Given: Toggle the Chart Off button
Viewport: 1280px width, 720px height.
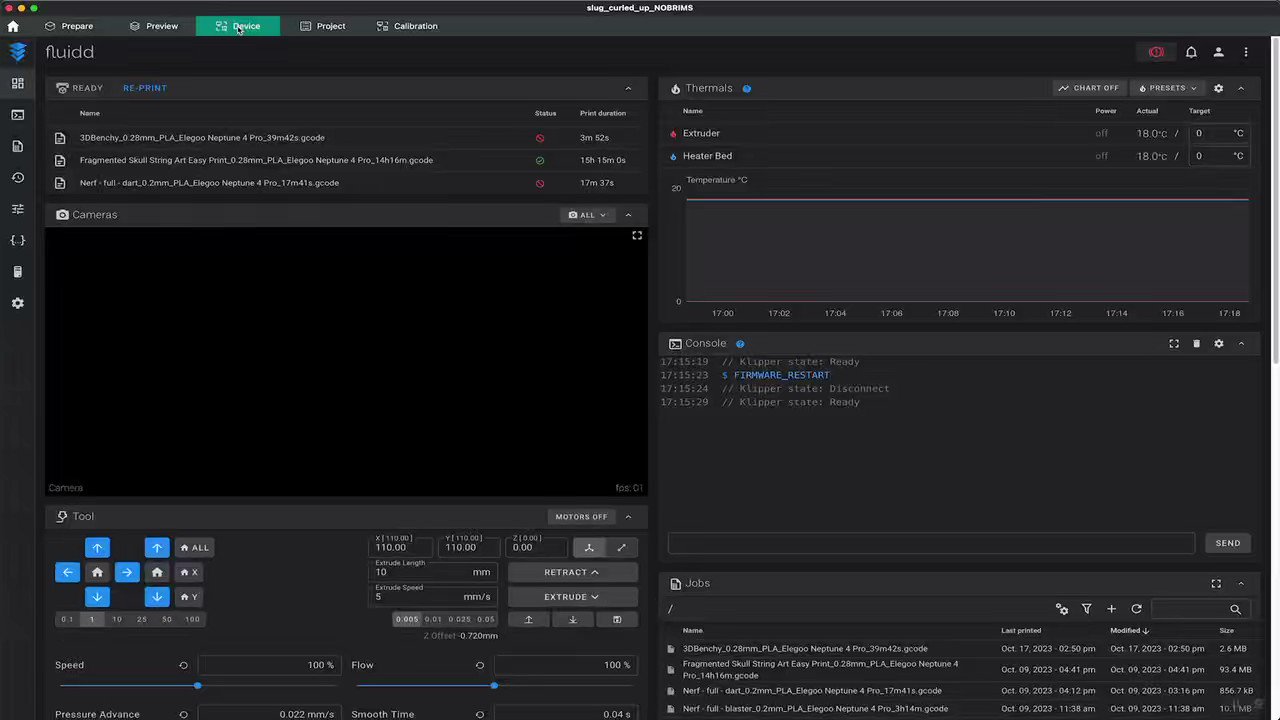Looking at the screenshot, I should pos(1089,88).
